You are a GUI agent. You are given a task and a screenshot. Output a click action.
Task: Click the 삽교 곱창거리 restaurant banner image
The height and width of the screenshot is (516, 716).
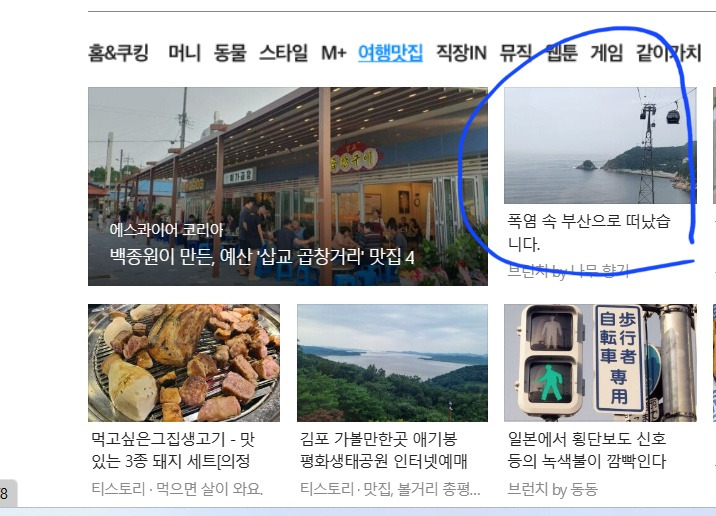tap(288, 186)
